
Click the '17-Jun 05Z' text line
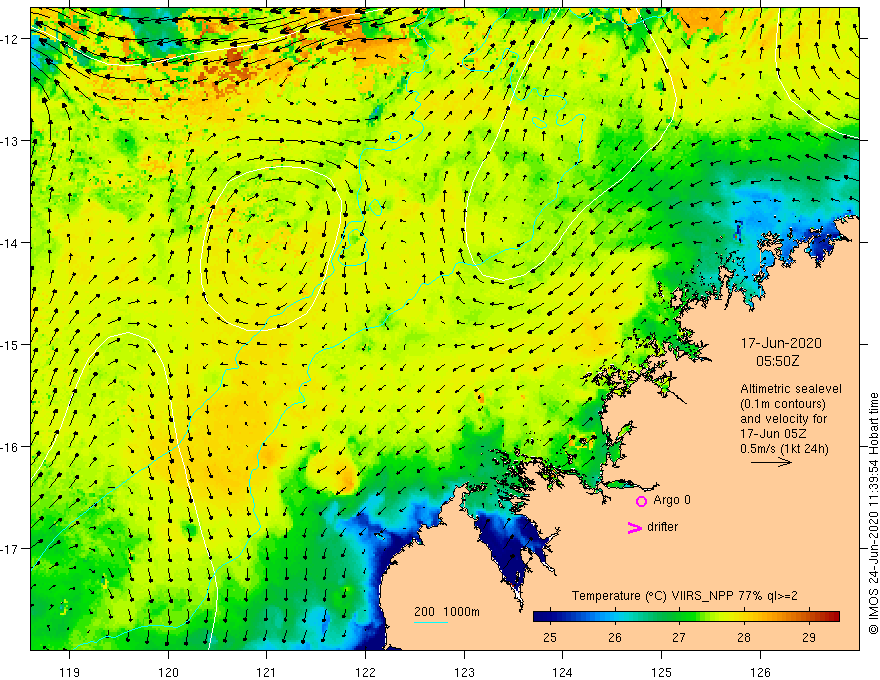click(x=773, y=434)
